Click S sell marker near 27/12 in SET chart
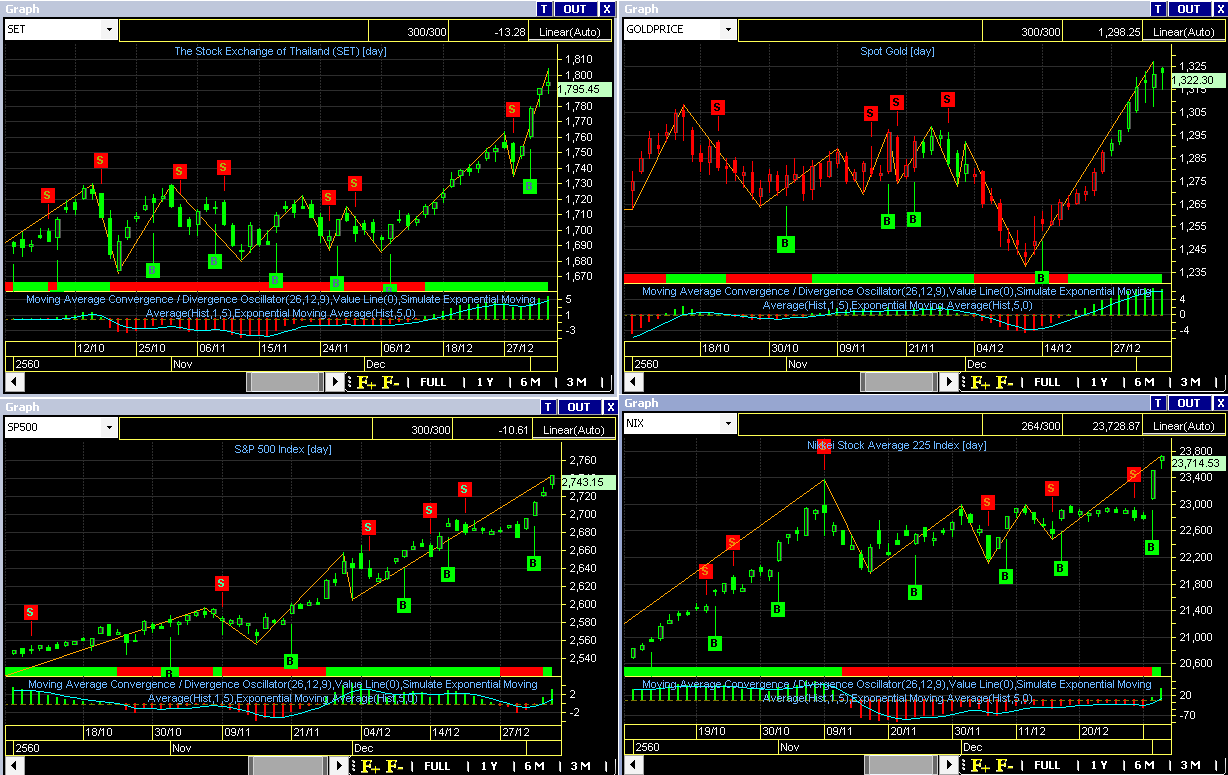 [x=512, y=109]
